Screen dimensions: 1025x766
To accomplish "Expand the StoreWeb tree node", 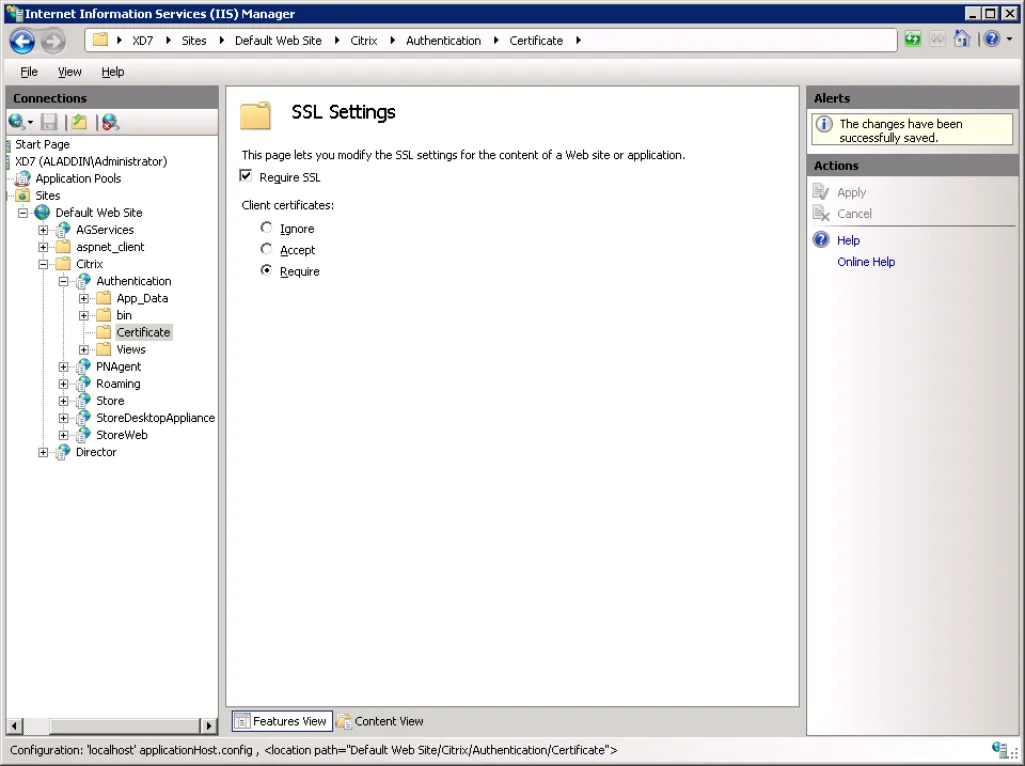I will click(63, 435).
